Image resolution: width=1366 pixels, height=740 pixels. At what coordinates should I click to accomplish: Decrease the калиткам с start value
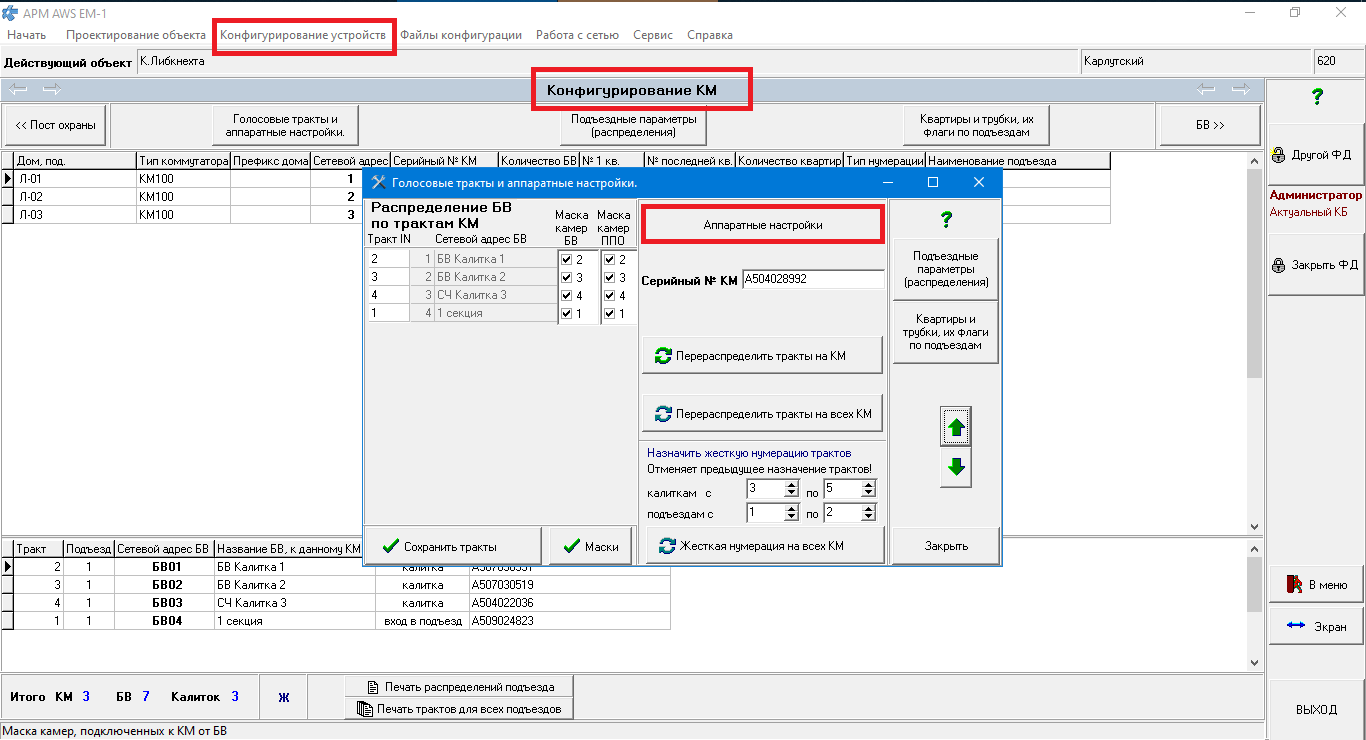pyautogui.click(x=792, y=493)
